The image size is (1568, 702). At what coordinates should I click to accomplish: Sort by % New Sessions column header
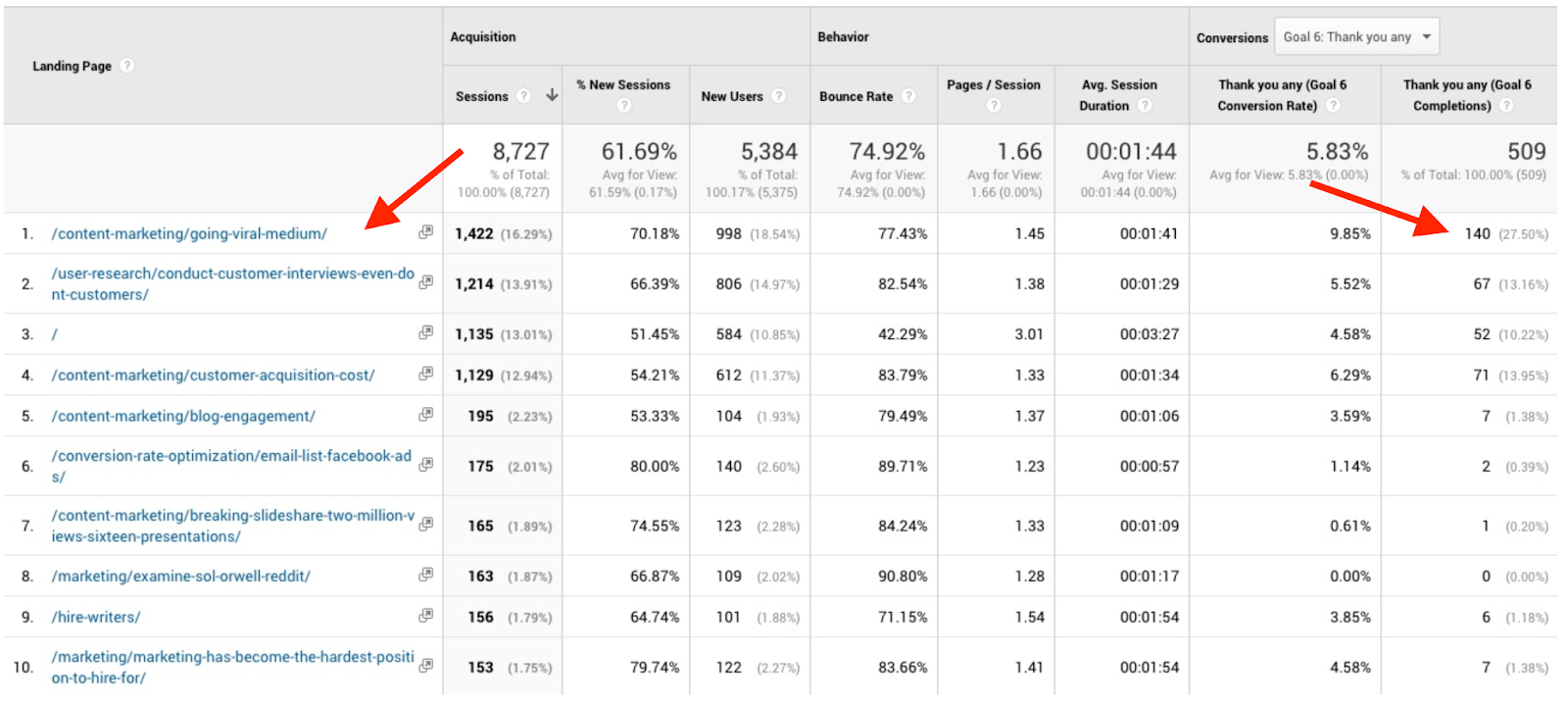pyautogui.click(x=623, y=85)
